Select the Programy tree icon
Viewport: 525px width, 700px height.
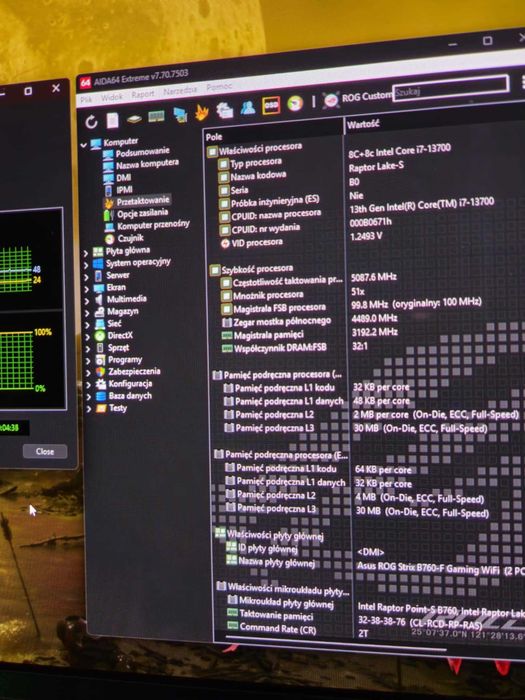pyautogui.click(x=100, y=360)
